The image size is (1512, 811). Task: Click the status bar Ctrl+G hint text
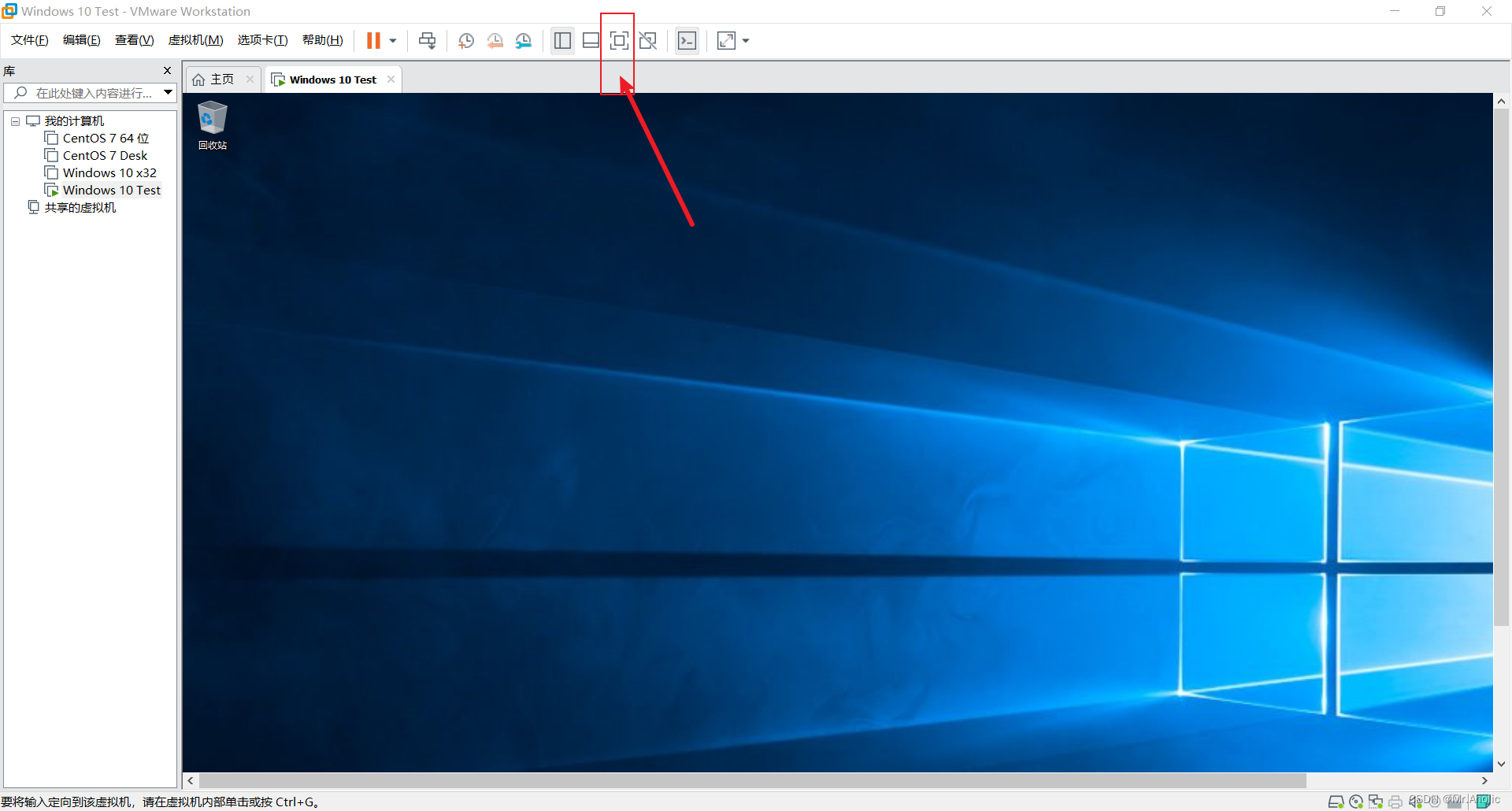pos(160,802)
